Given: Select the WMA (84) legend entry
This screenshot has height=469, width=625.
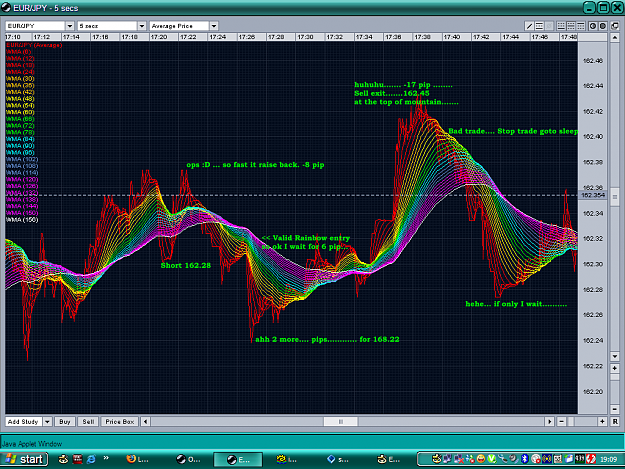Looking at the screenshot, I should tap(20, 139).
